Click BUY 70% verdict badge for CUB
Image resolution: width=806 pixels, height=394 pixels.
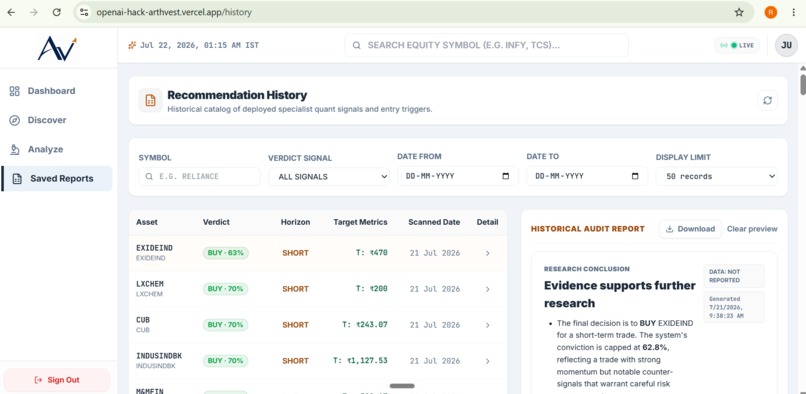[226, 325]
